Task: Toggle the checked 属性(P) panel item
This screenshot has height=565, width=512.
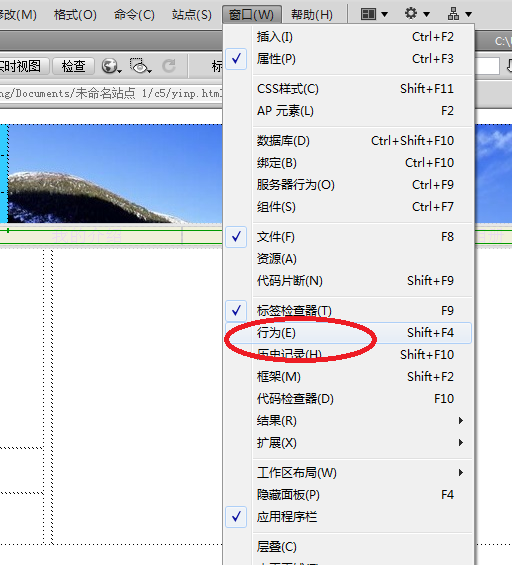Action: pyautogui.click(x=348, y=59)
